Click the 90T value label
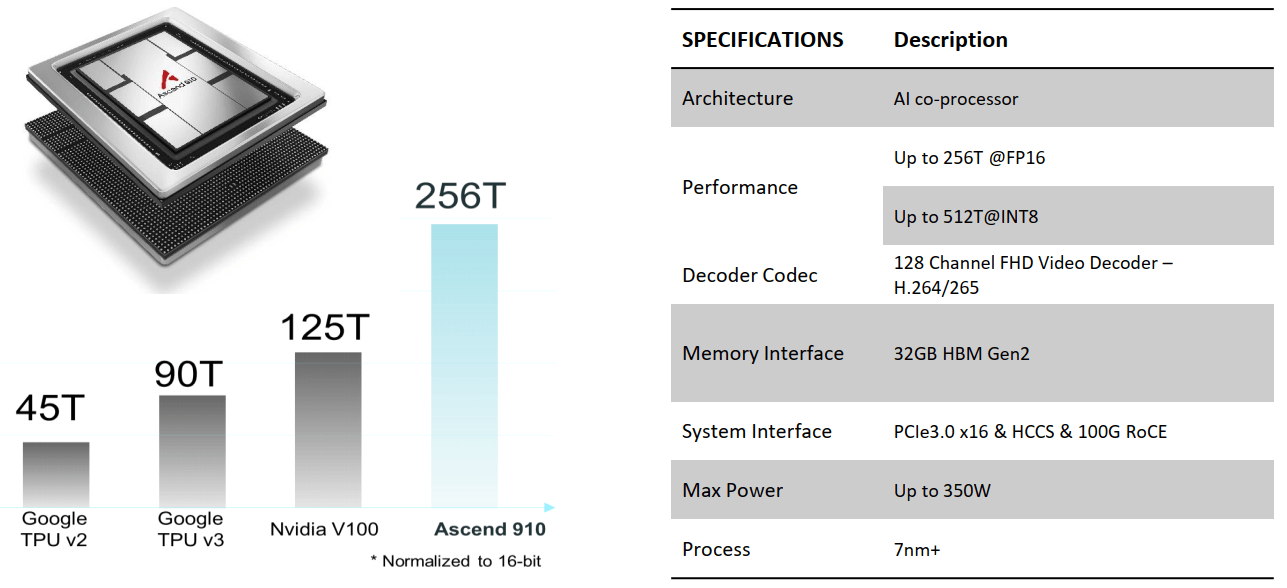1287x588 pixels. 188,373
